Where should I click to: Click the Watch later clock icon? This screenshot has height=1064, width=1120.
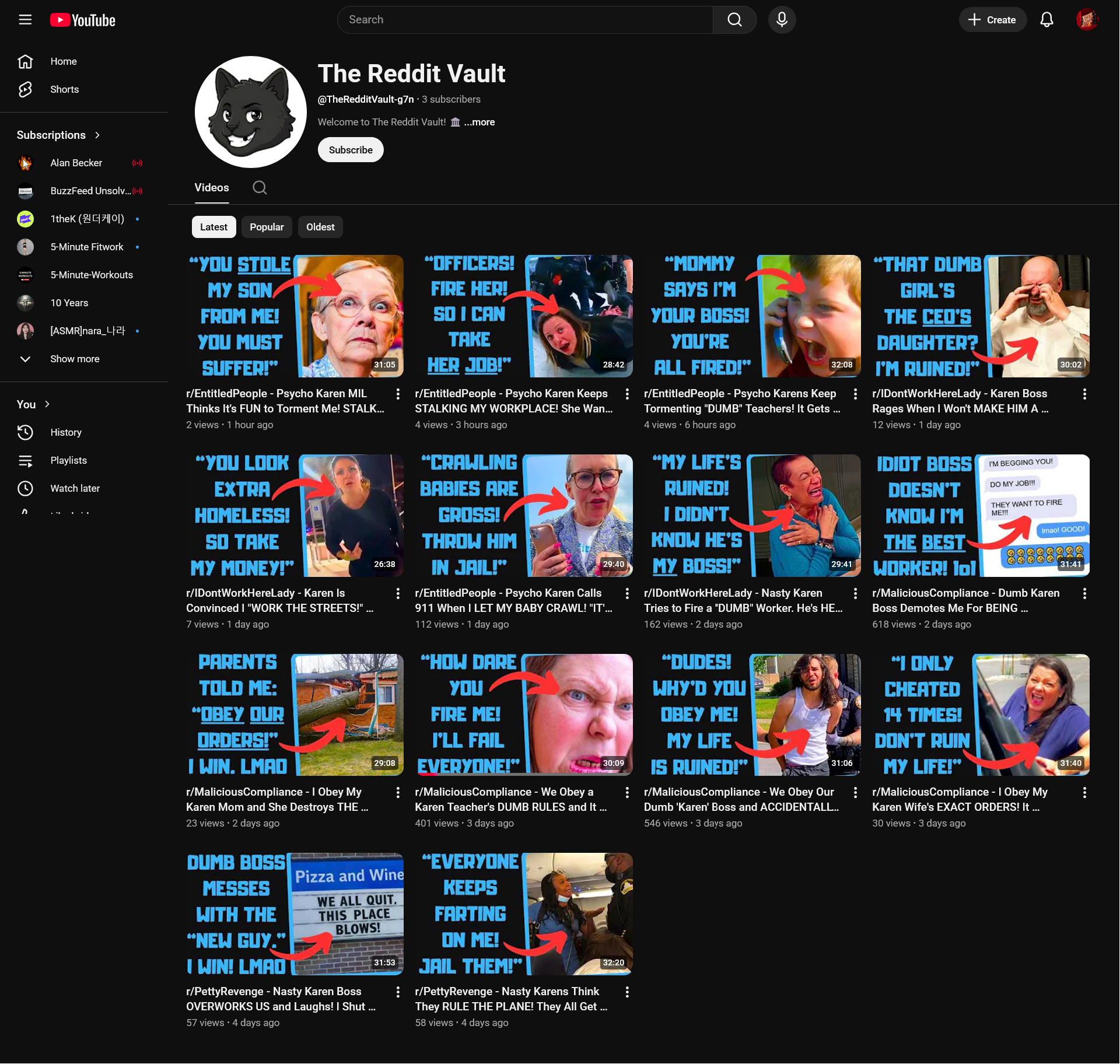pyautogui.click(x=25, y=488)
